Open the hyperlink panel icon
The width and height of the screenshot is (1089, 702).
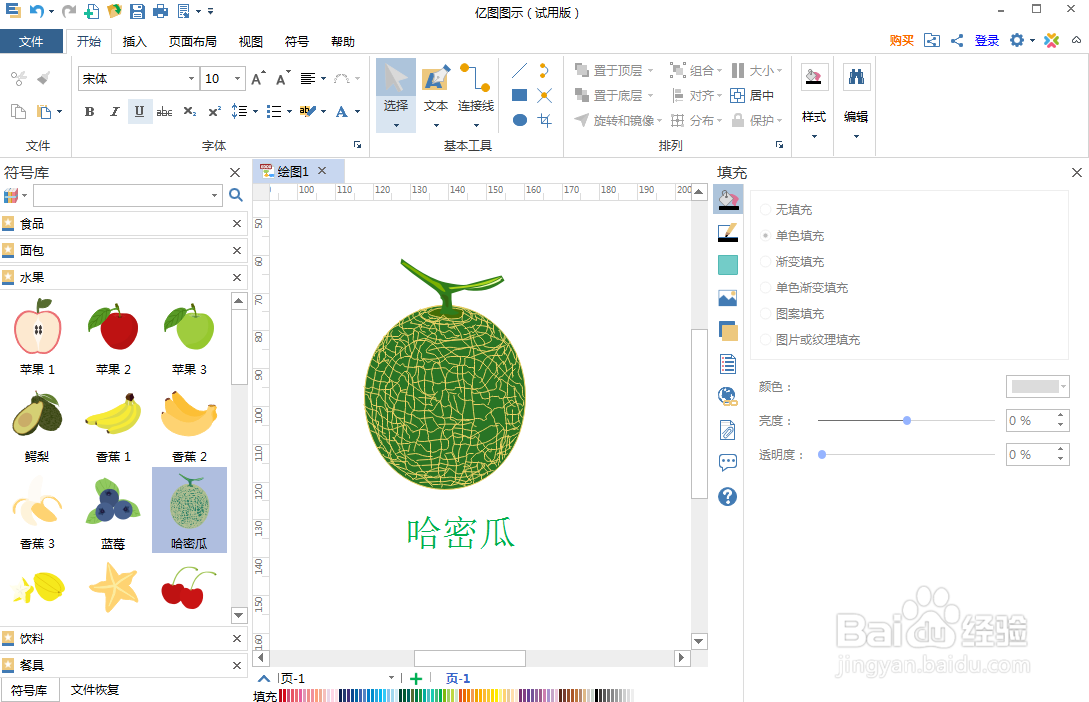coord(727,396)
